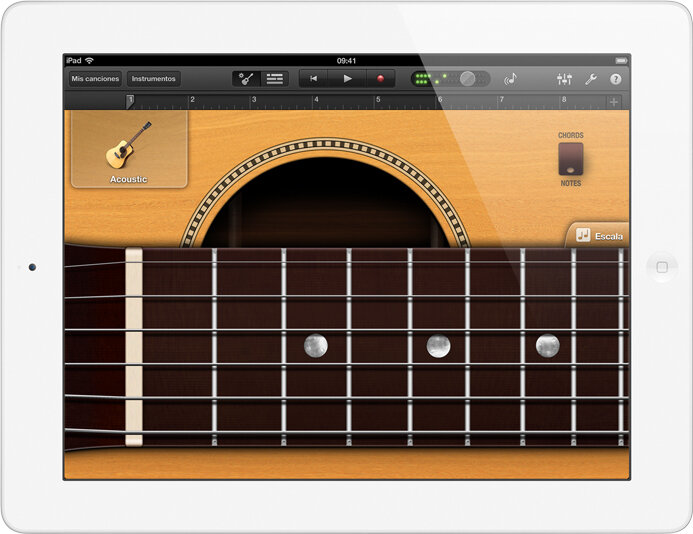Click the playhead at bar 1
The image size is (693, 534).
tap(130, 101)
